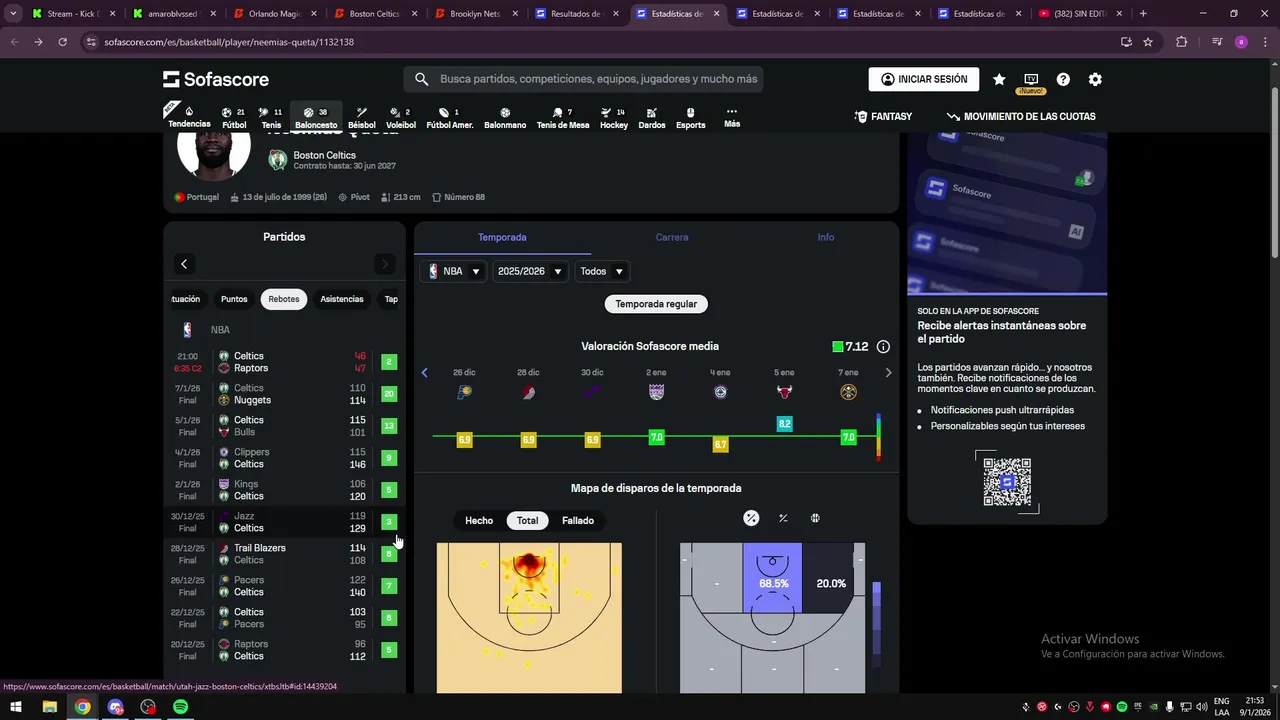Open Béisbol sport section
This screenshot has width=1280, height=720.
click(x=362, y=118)
